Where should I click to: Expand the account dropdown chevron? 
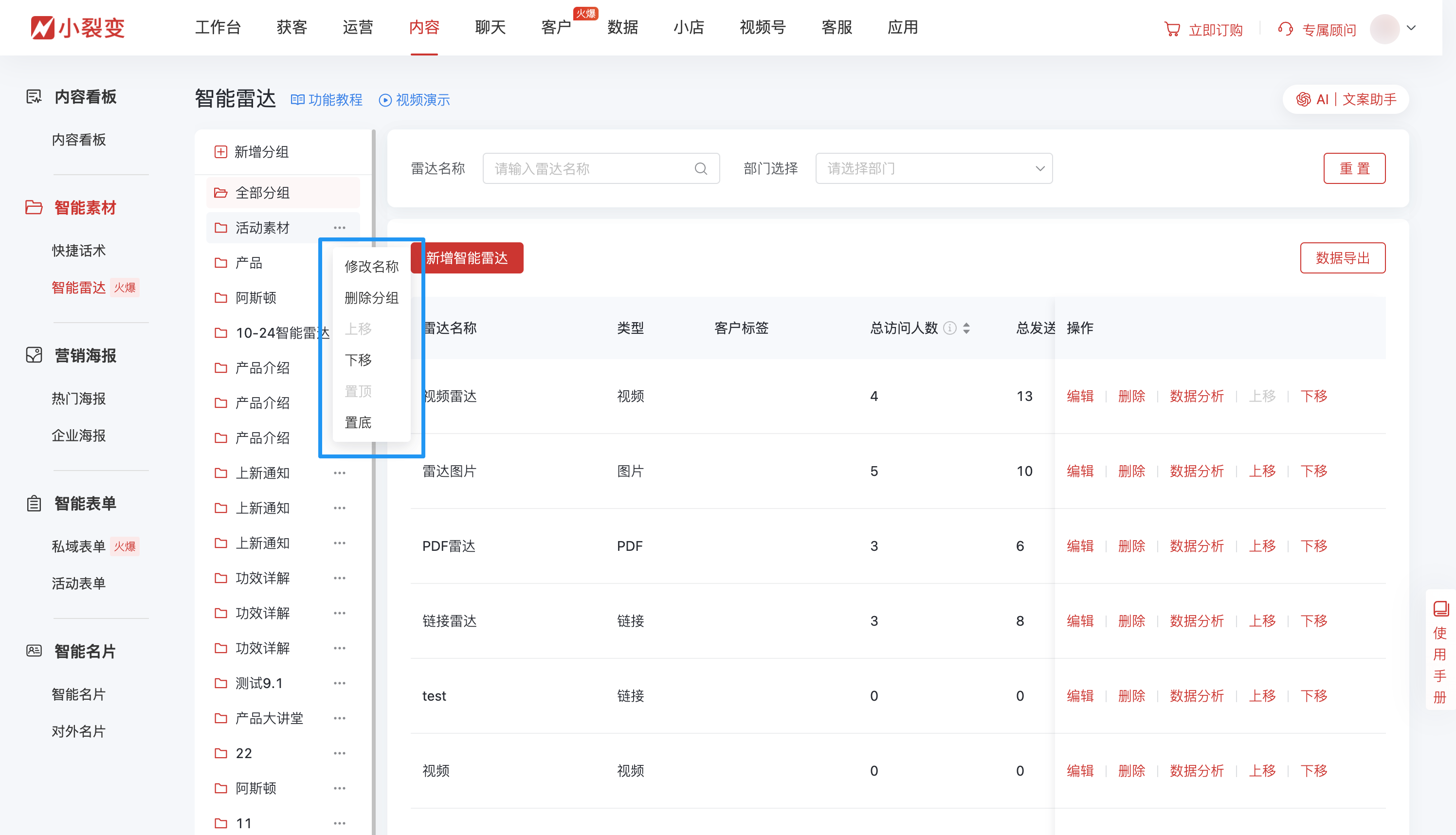1412,28
